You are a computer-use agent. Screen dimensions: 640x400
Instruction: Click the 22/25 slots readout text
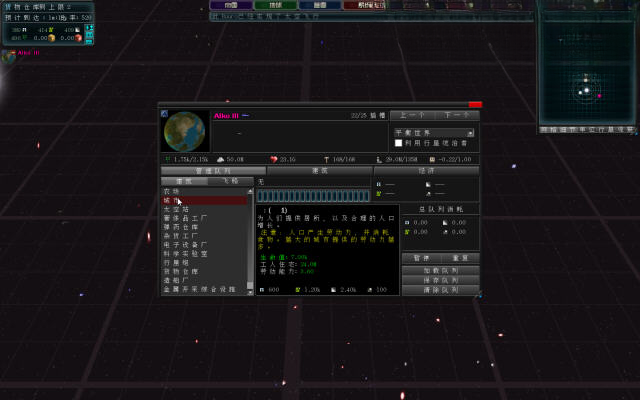(x=369, y=116)
